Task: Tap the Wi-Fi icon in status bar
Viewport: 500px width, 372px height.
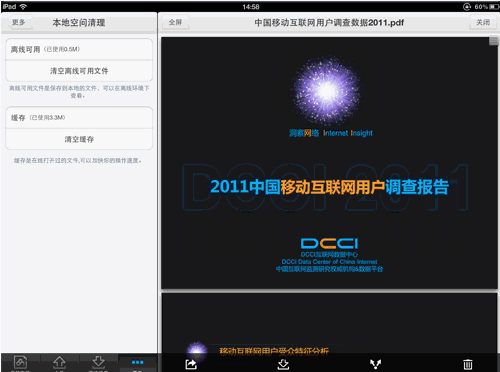Action: [23, 7]
